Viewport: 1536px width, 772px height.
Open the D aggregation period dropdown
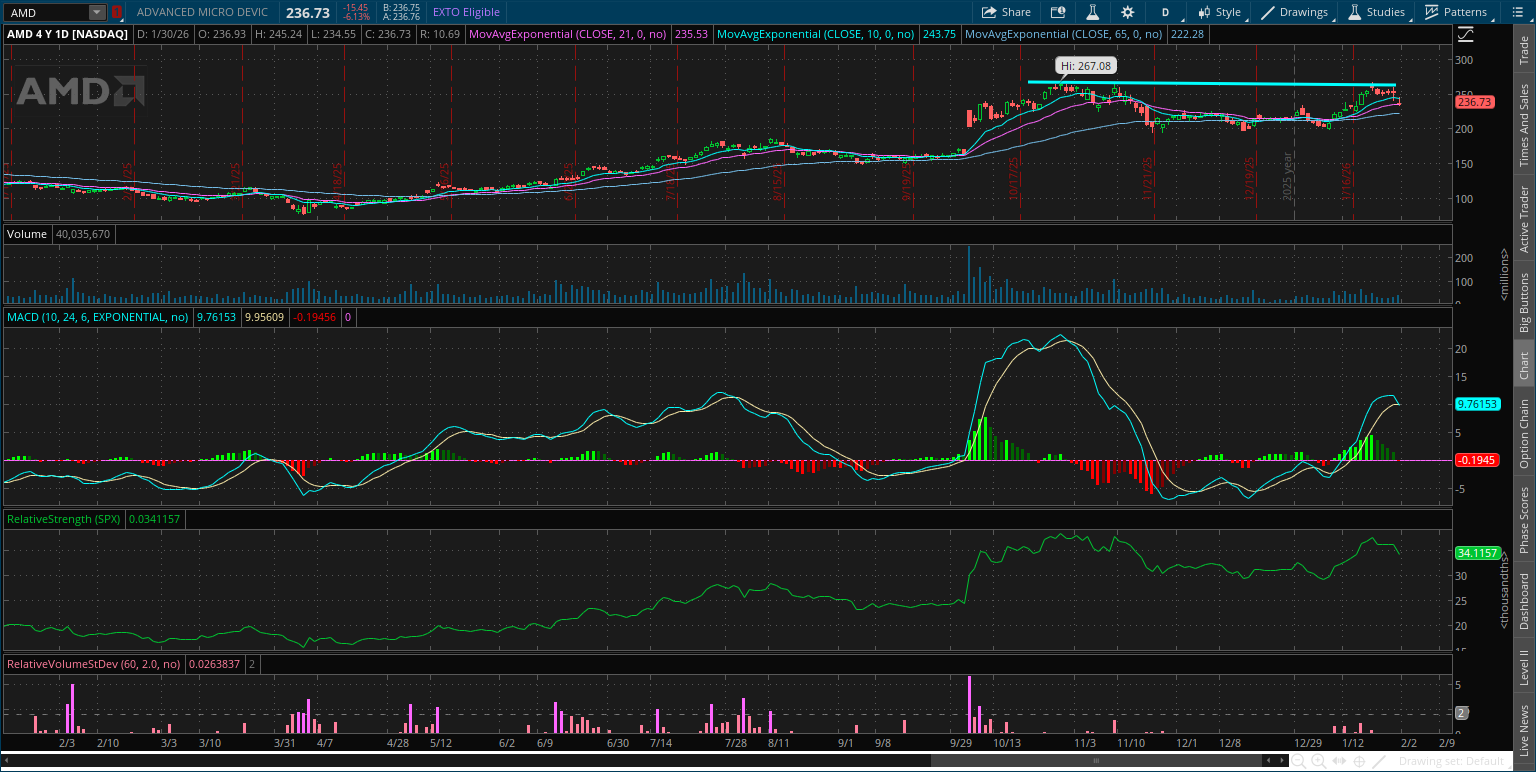tap(1165, 12)
